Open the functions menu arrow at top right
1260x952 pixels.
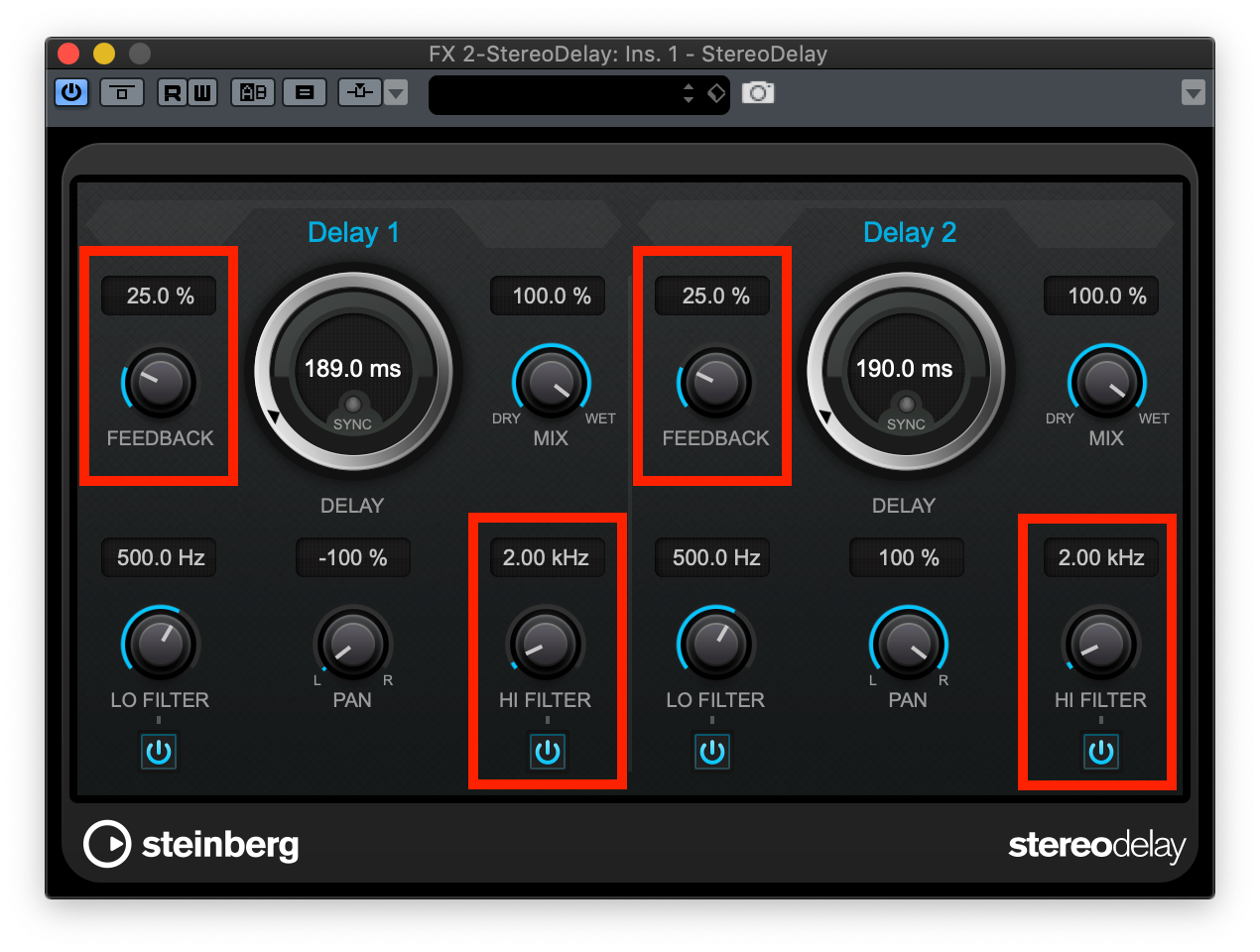(1194, 93)
